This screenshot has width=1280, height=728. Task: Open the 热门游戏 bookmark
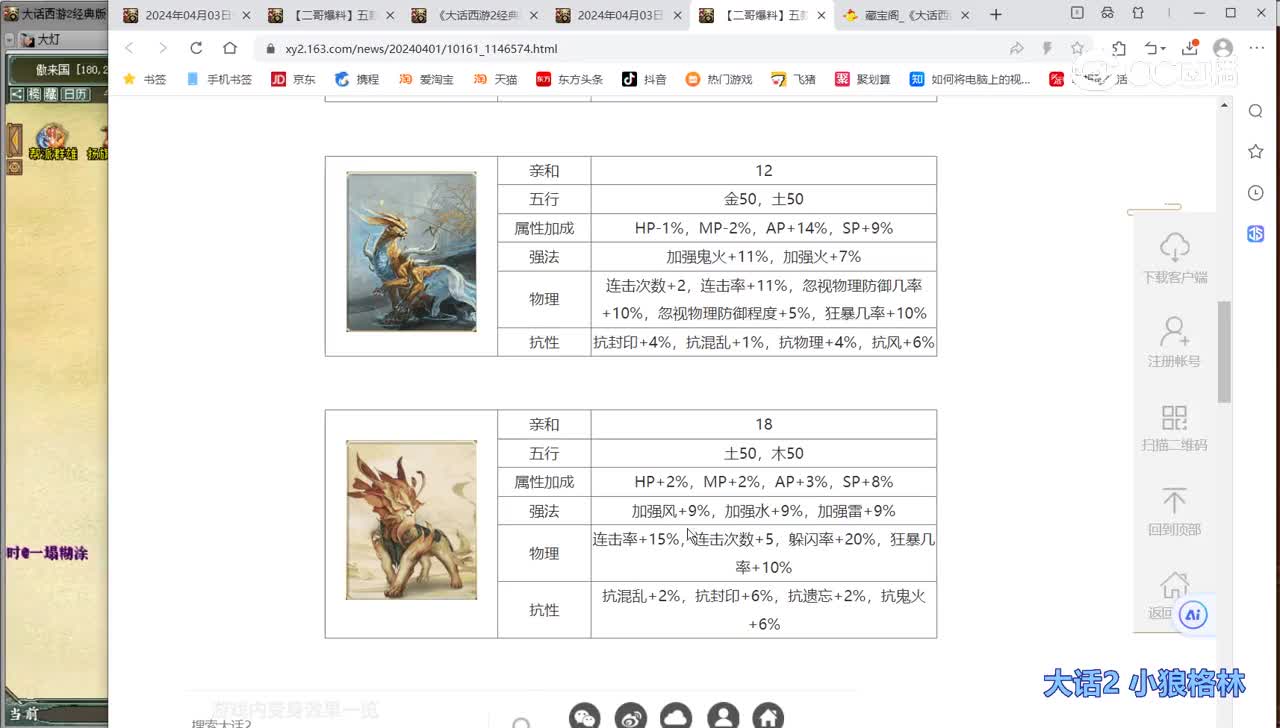pyautogui.click(x=719, y=79)
